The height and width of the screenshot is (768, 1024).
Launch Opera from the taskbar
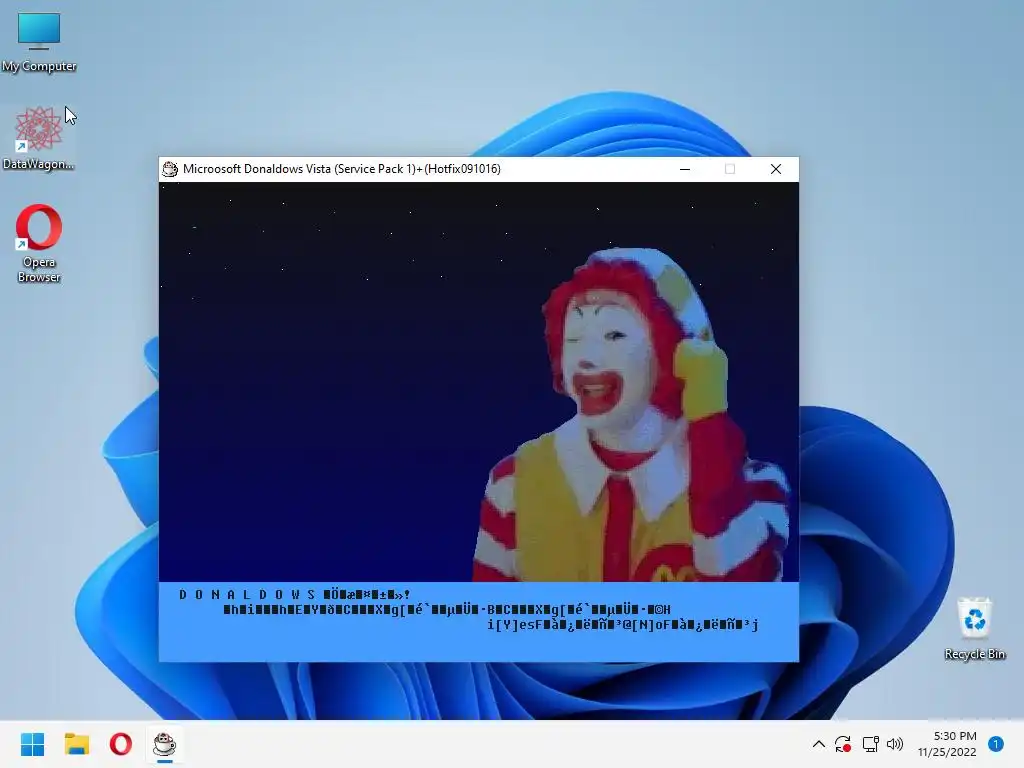pyautogui.click(x=121, y=744)
